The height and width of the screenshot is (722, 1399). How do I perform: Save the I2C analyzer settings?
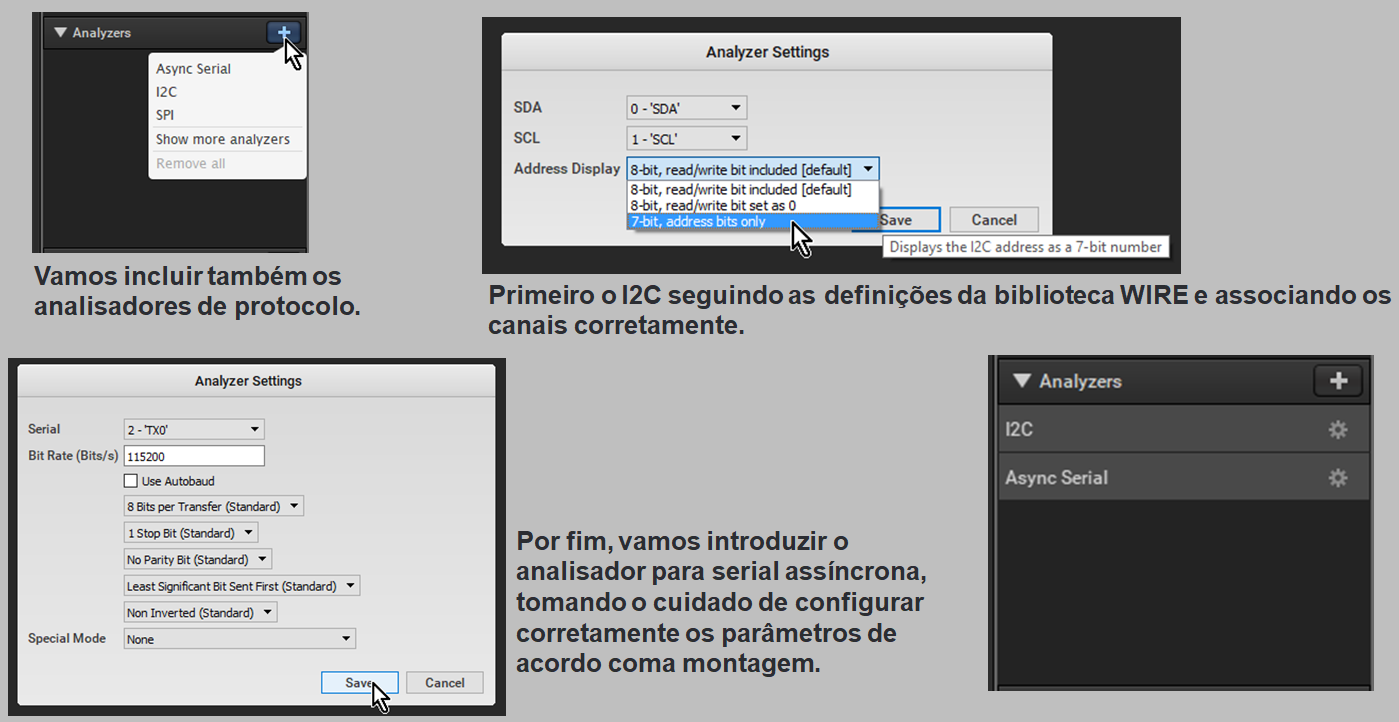coord(896,220)
